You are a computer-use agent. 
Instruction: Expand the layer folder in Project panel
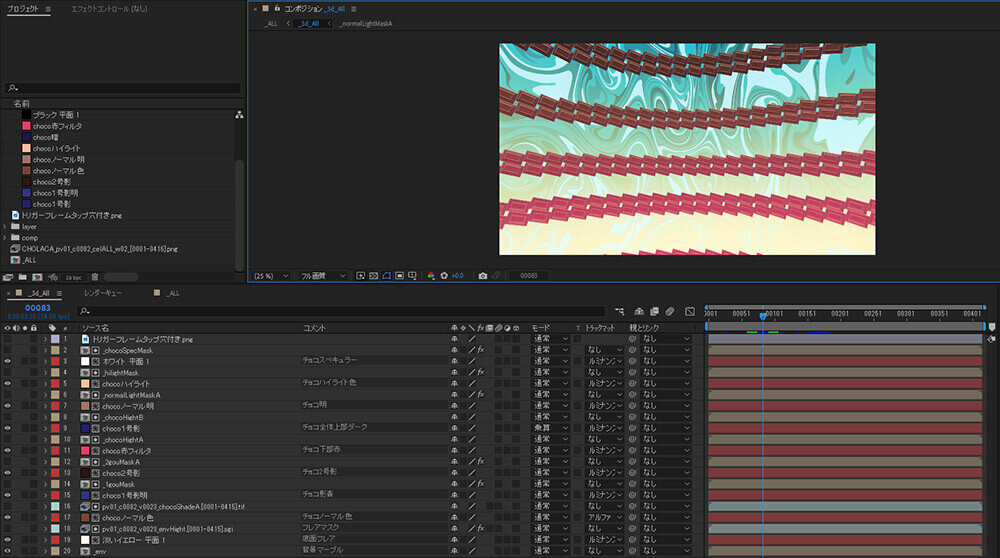5,226
